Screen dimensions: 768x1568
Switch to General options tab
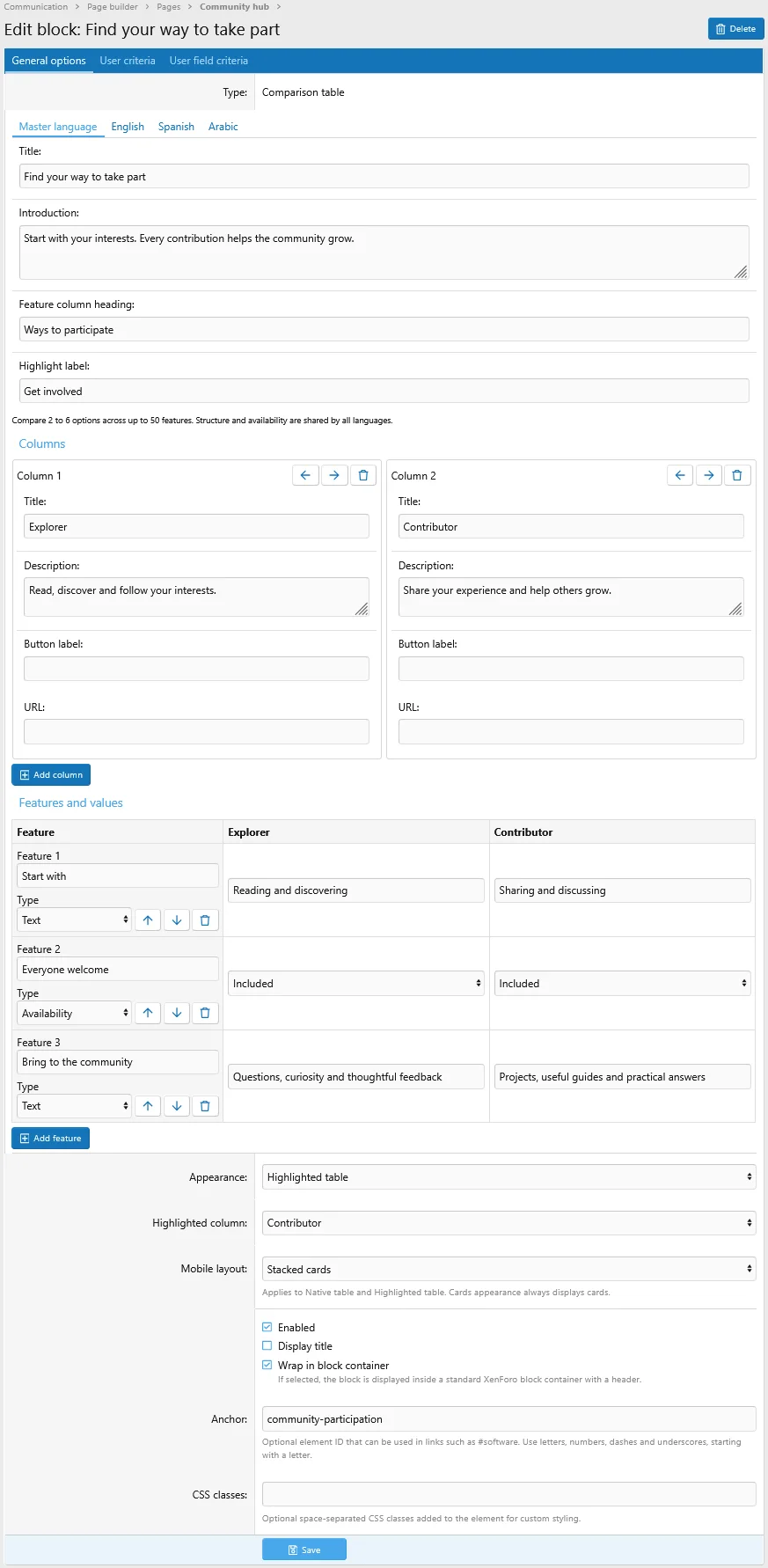click(49, 61)
